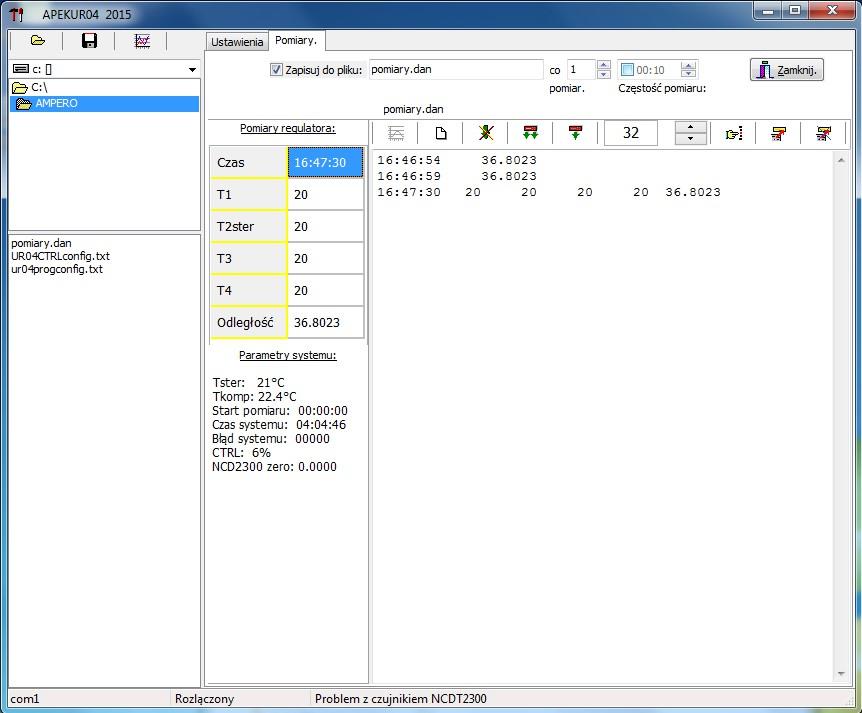Decrease the 00:10 frequency time stepper
The height and width of the screenshot is (713, 862).
(x=688, y=74)
